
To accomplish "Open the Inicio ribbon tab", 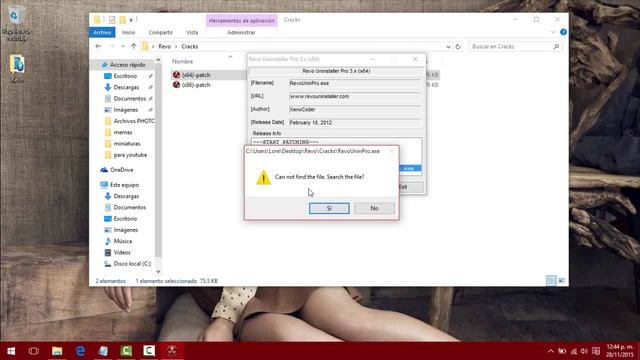I will [128, 32].
